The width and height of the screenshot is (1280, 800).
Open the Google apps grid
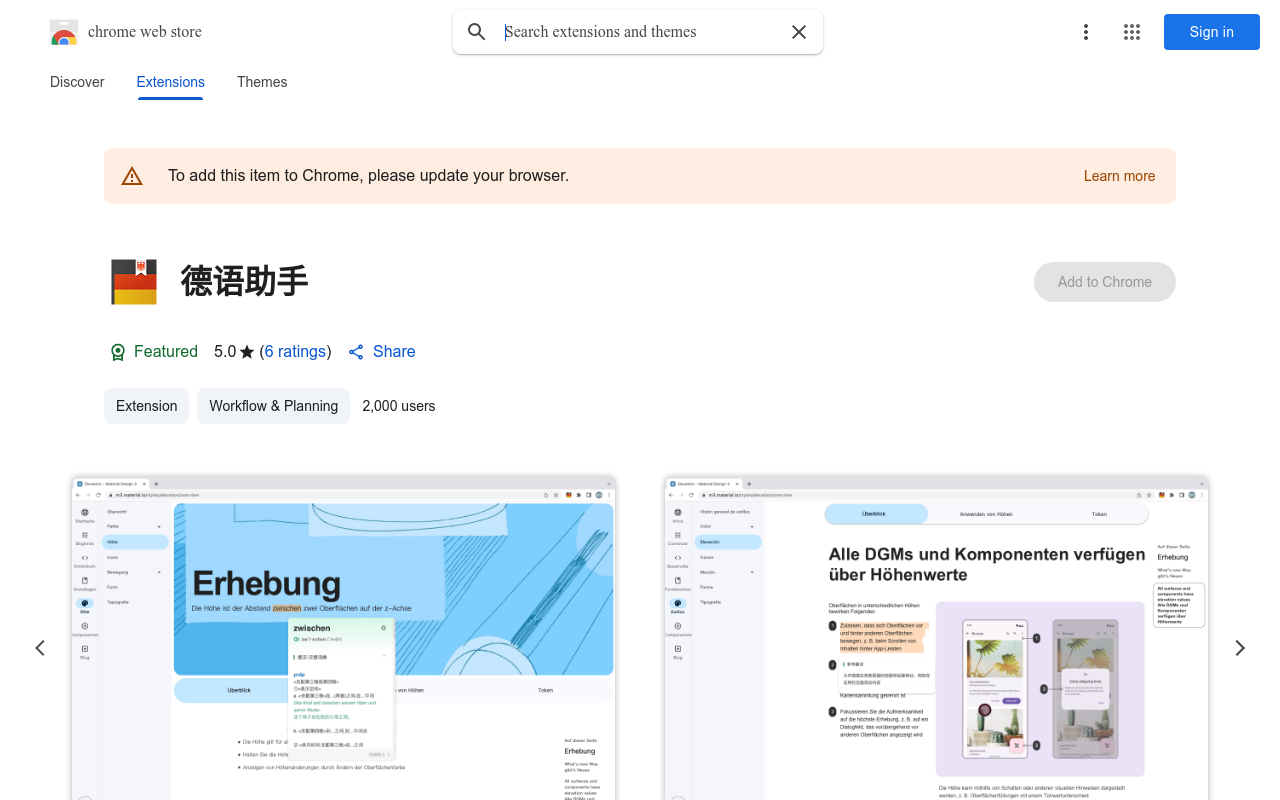tap(1132, 32)
